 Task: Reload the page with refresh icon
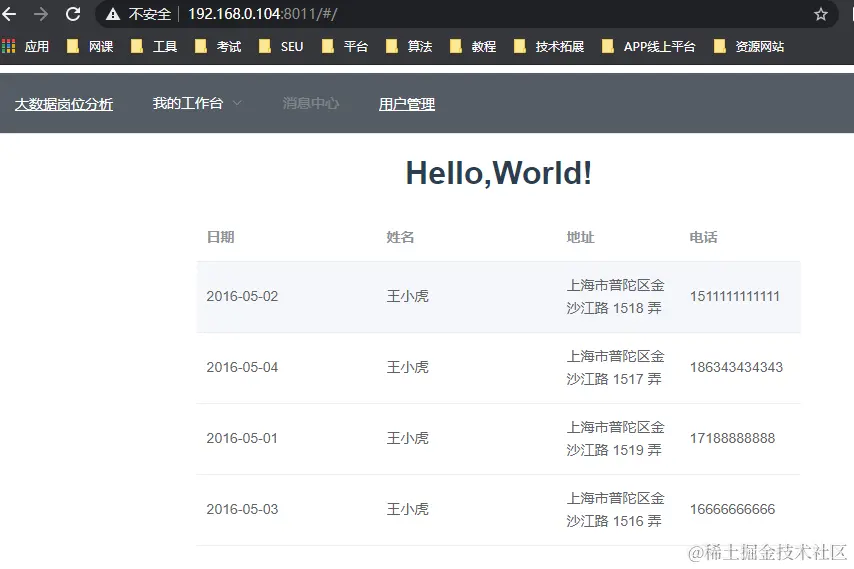coord(73,14)
